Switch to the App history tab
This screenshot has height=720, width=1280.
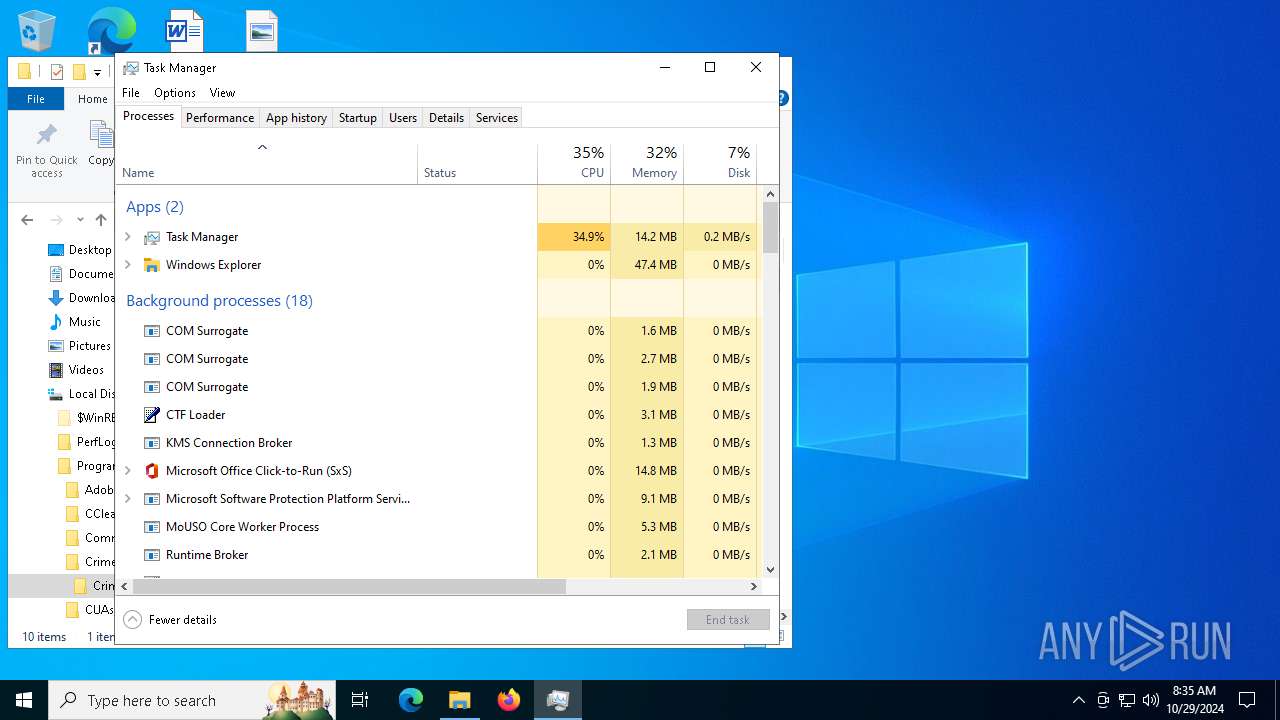tap(296, 118)
